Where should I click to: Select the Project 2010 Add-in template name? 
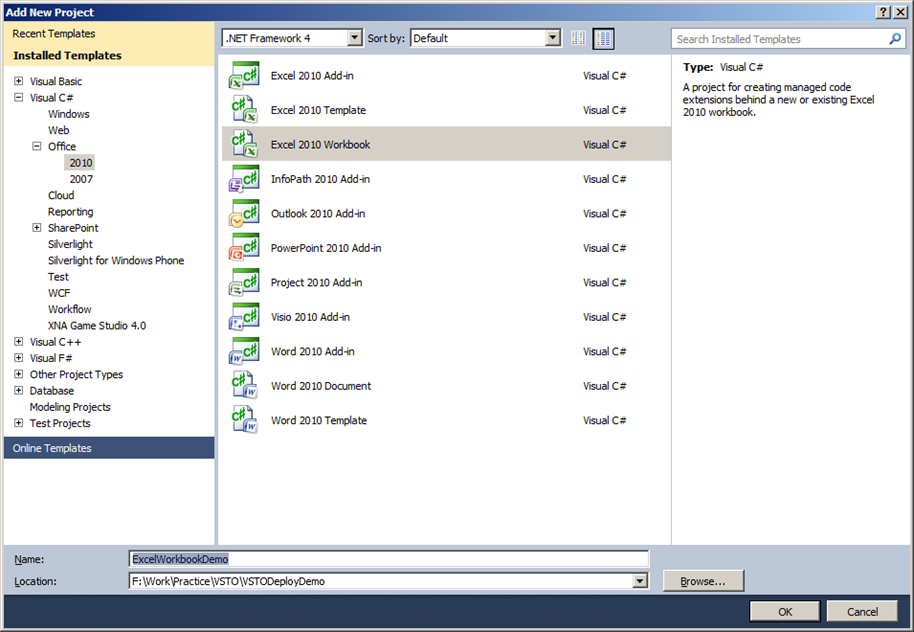[x=317, y=282]
